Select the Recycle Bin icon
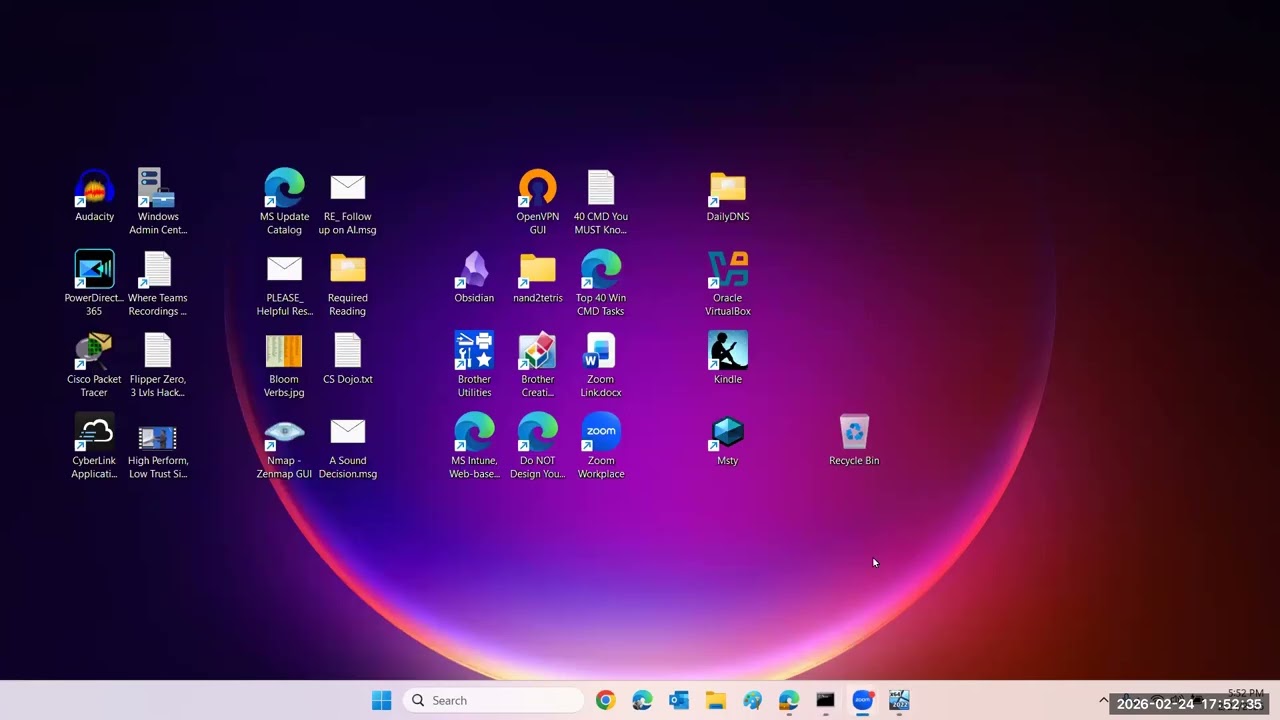 click(x=854, y=440)
